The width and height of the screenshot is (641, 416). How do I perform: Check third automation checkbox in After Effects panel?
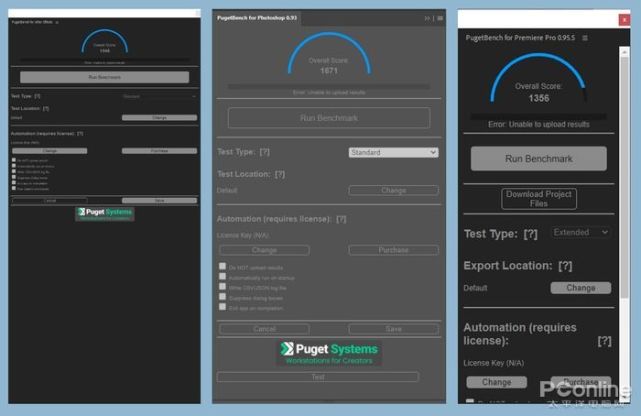pos(14,172)
